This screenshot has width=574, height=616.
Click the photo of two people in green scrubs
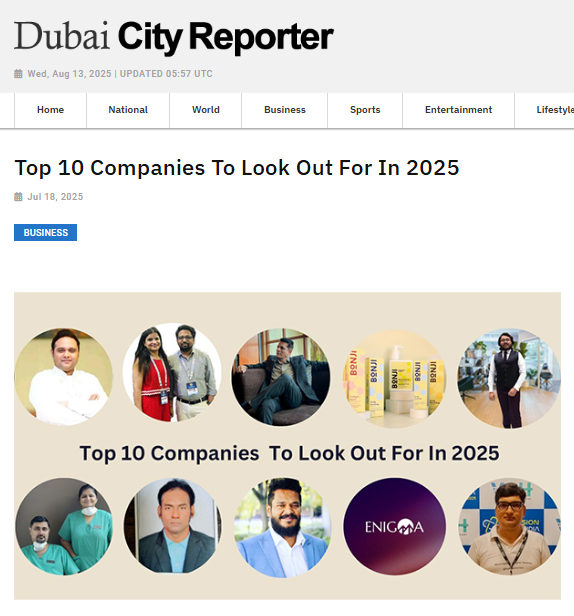click(64, 526)
